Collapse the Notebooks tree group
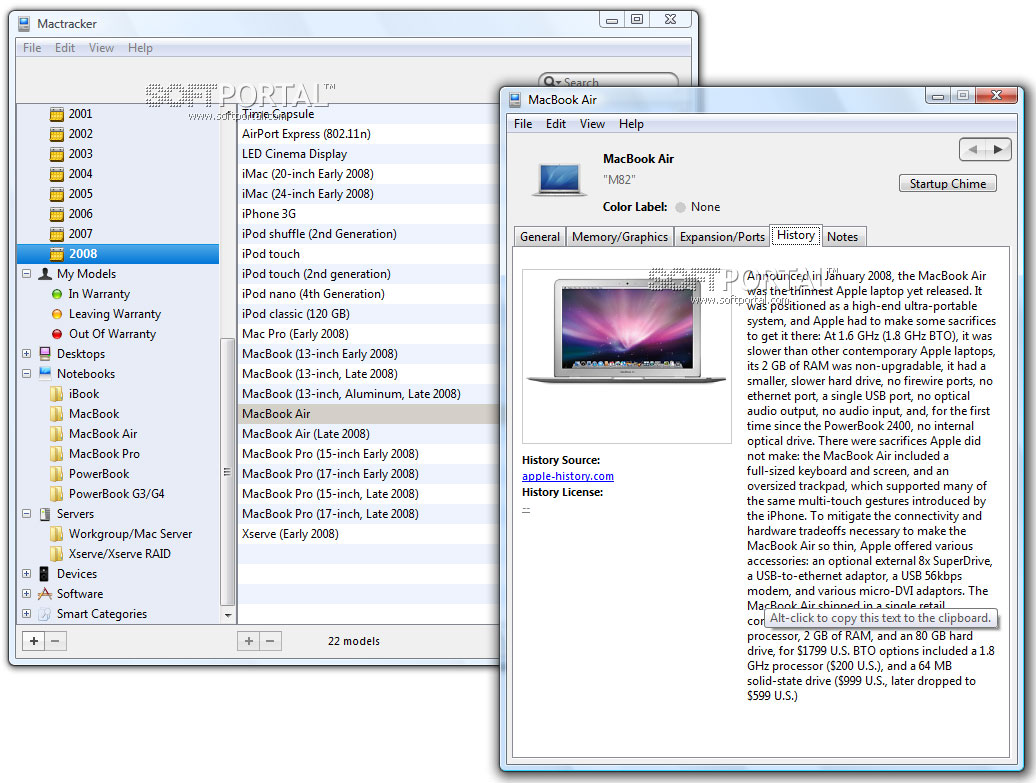This screenshot has height=783, width=1036. (26, 373)
